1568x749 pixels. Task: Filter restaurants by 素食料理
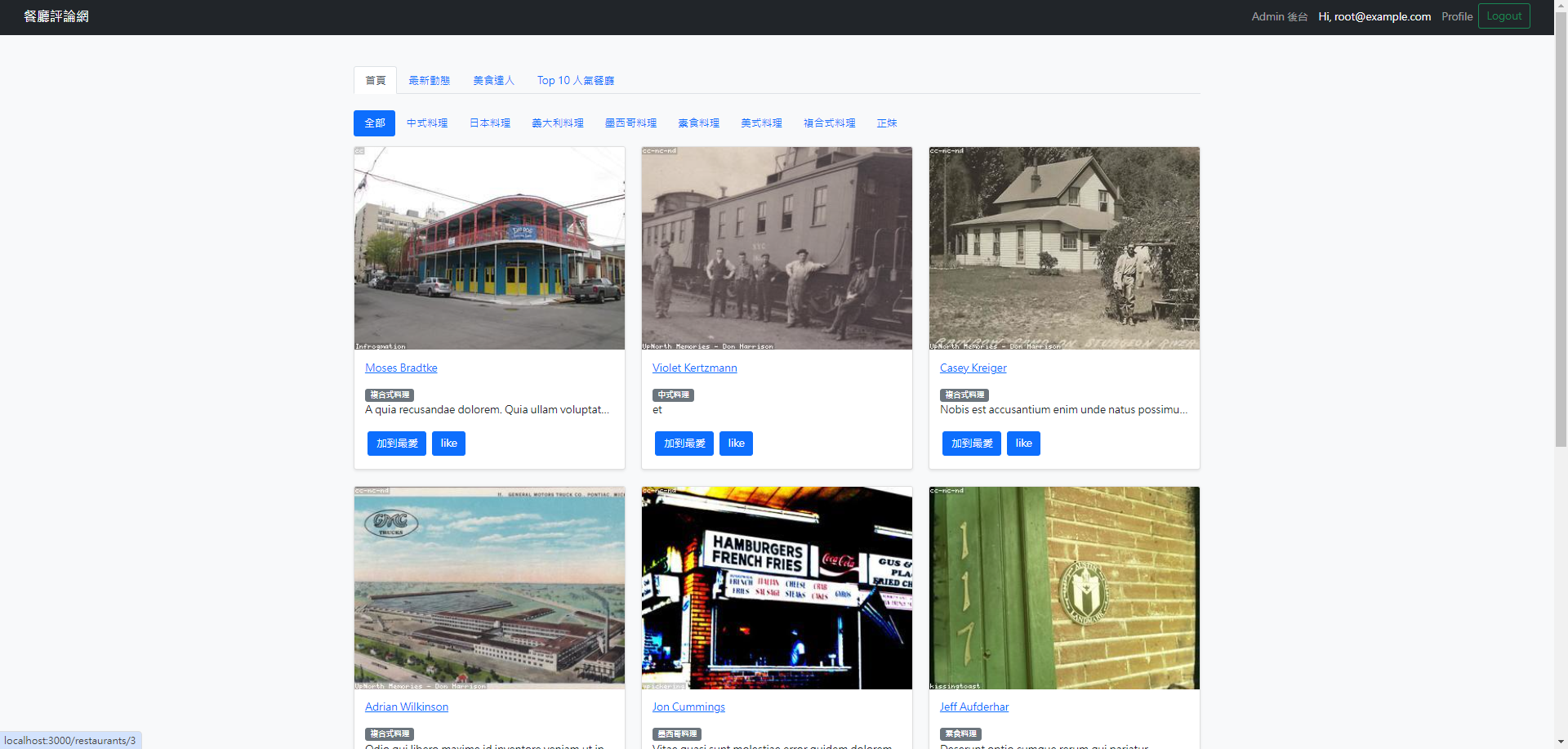point(699,123)
